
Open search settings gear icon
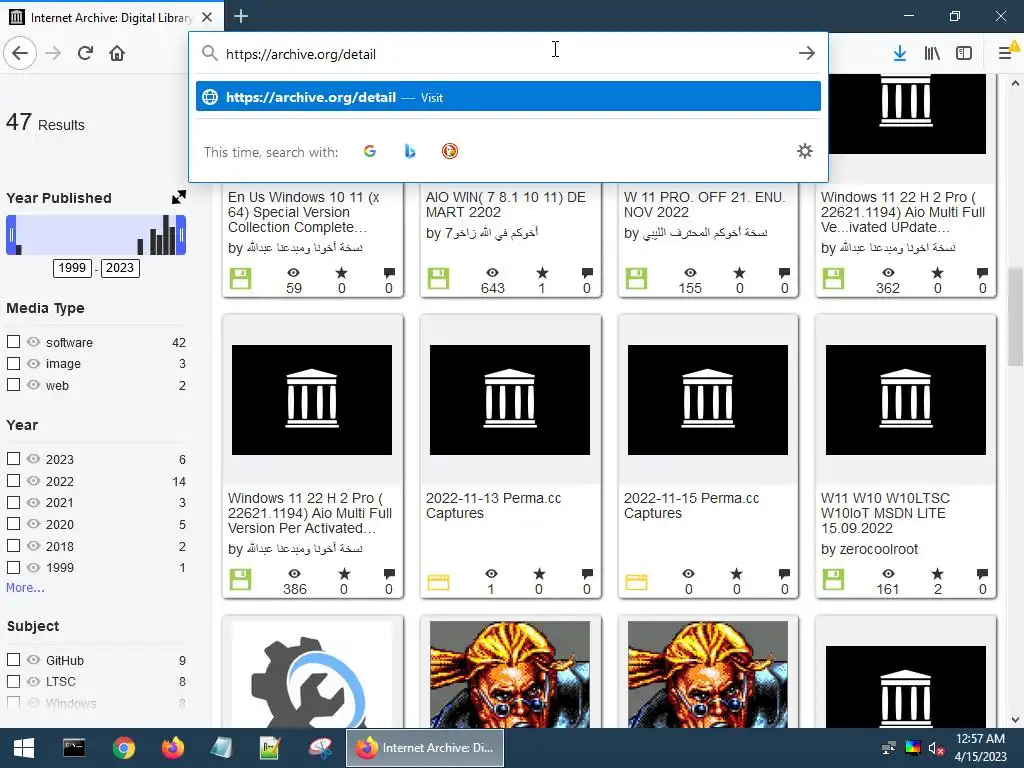(805, 152)
